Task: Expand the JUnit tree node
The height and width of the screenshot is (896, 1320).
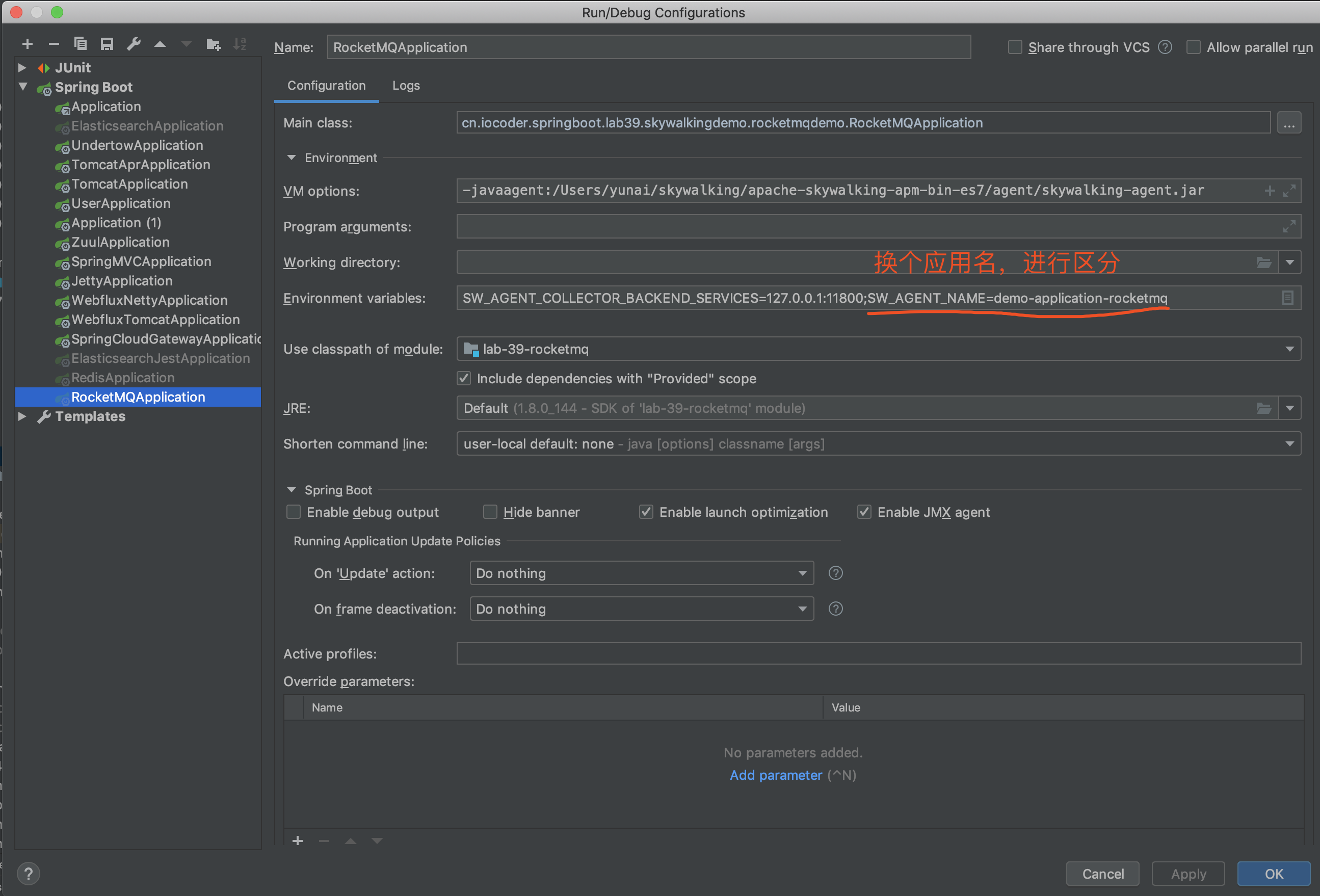Action: [22, 68]
